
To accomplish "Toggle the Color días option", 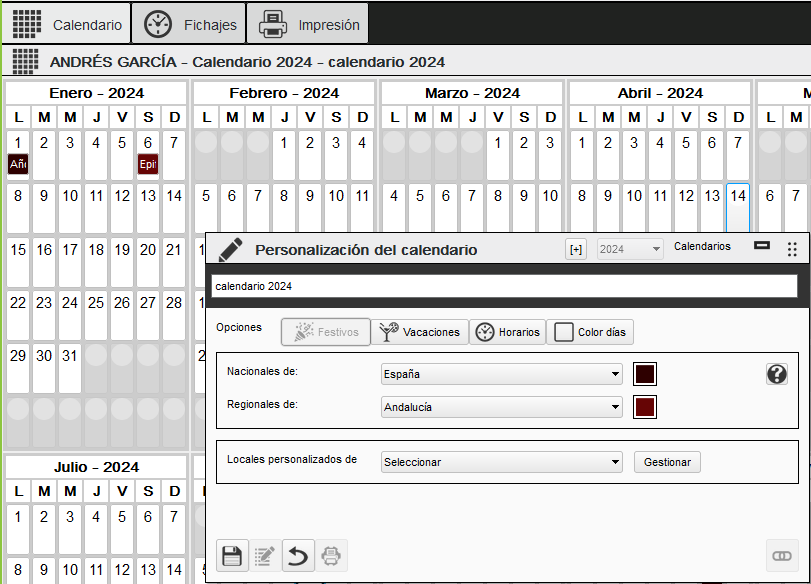I will 590,332.
